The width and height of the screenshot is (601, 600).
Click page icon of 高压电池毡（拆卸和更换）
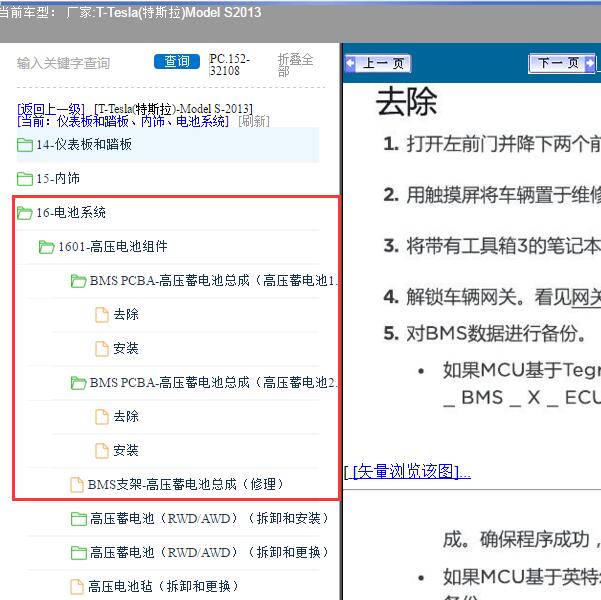coord(77,587)
